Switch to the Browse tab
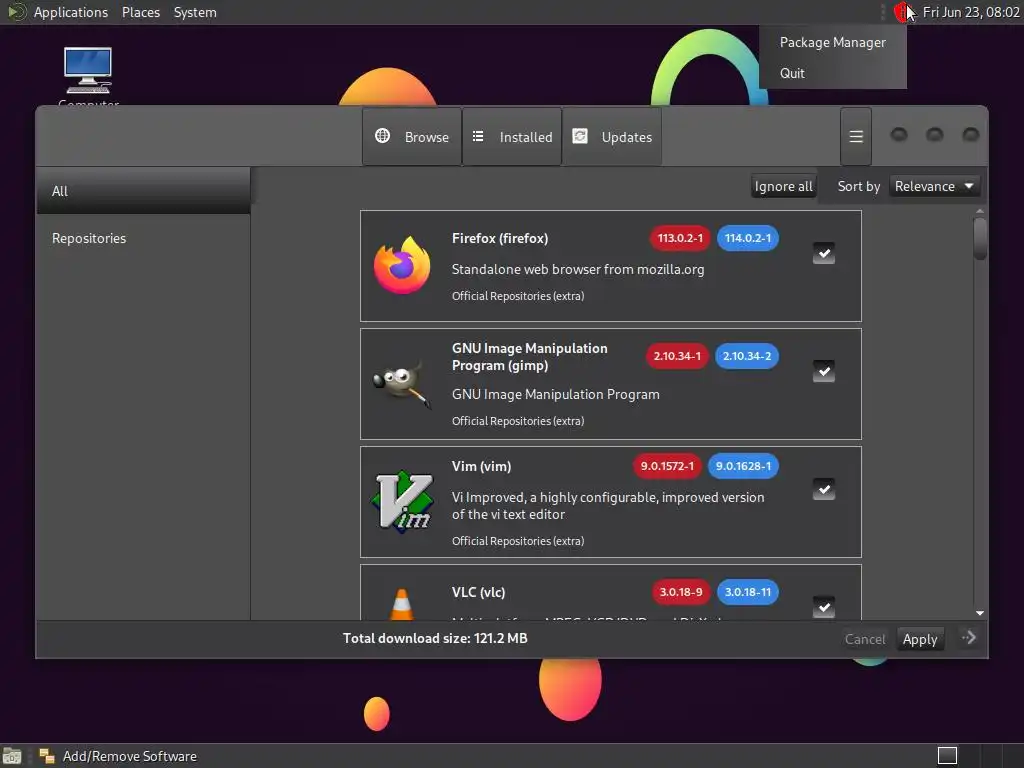The image size is (1024, 768). click(412, 136)
